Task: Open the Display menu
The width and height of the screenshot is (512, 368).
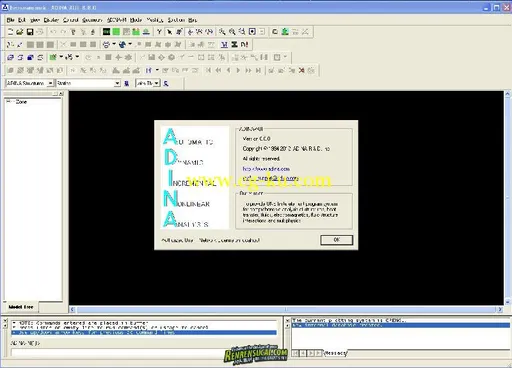Action: click(x=51, y=20)
